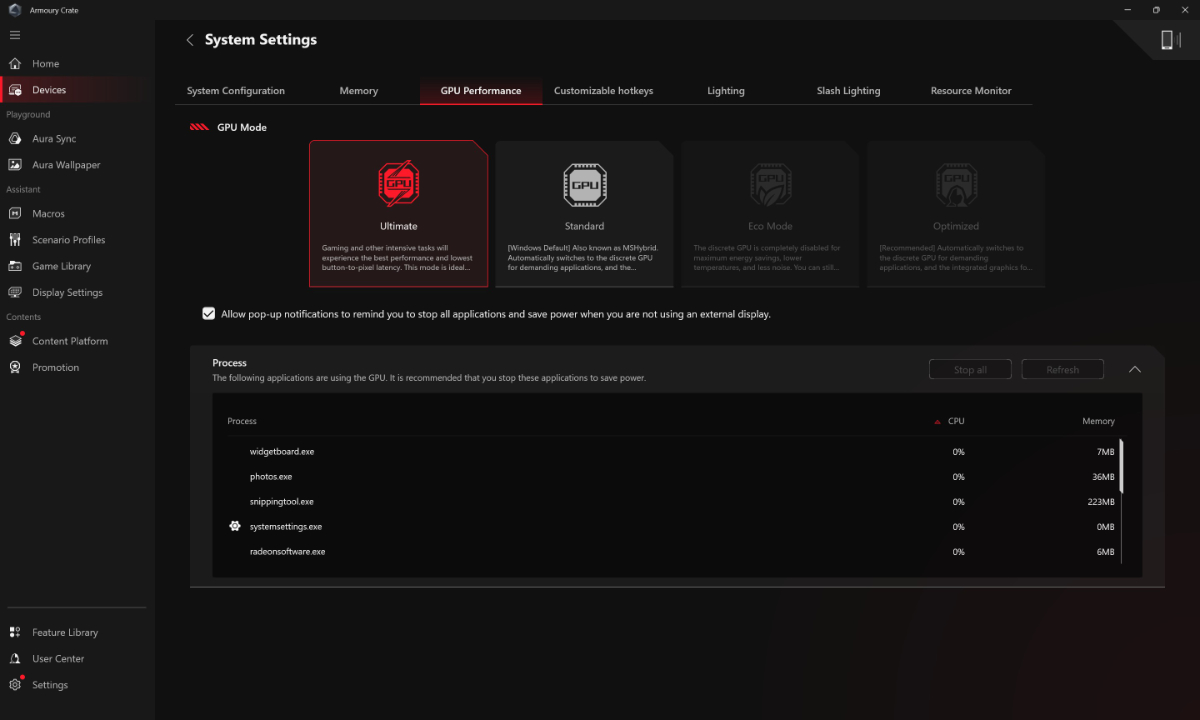Image resolution: width=1200 pixels, height=720 pixels.
Task: Click the 0MB memory value
Action: pos(1105,527)
